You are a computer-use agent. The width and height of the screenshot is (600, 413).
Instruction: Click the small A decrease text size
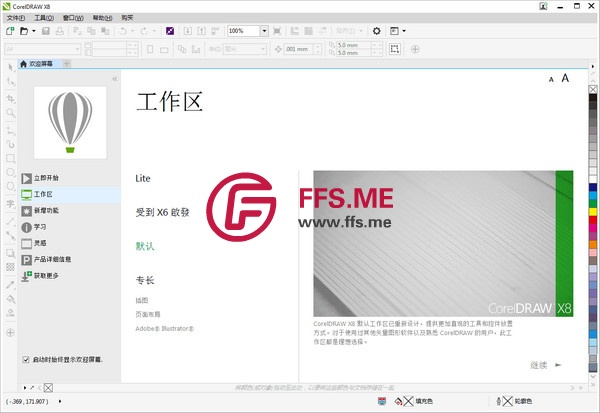[551, 80]
